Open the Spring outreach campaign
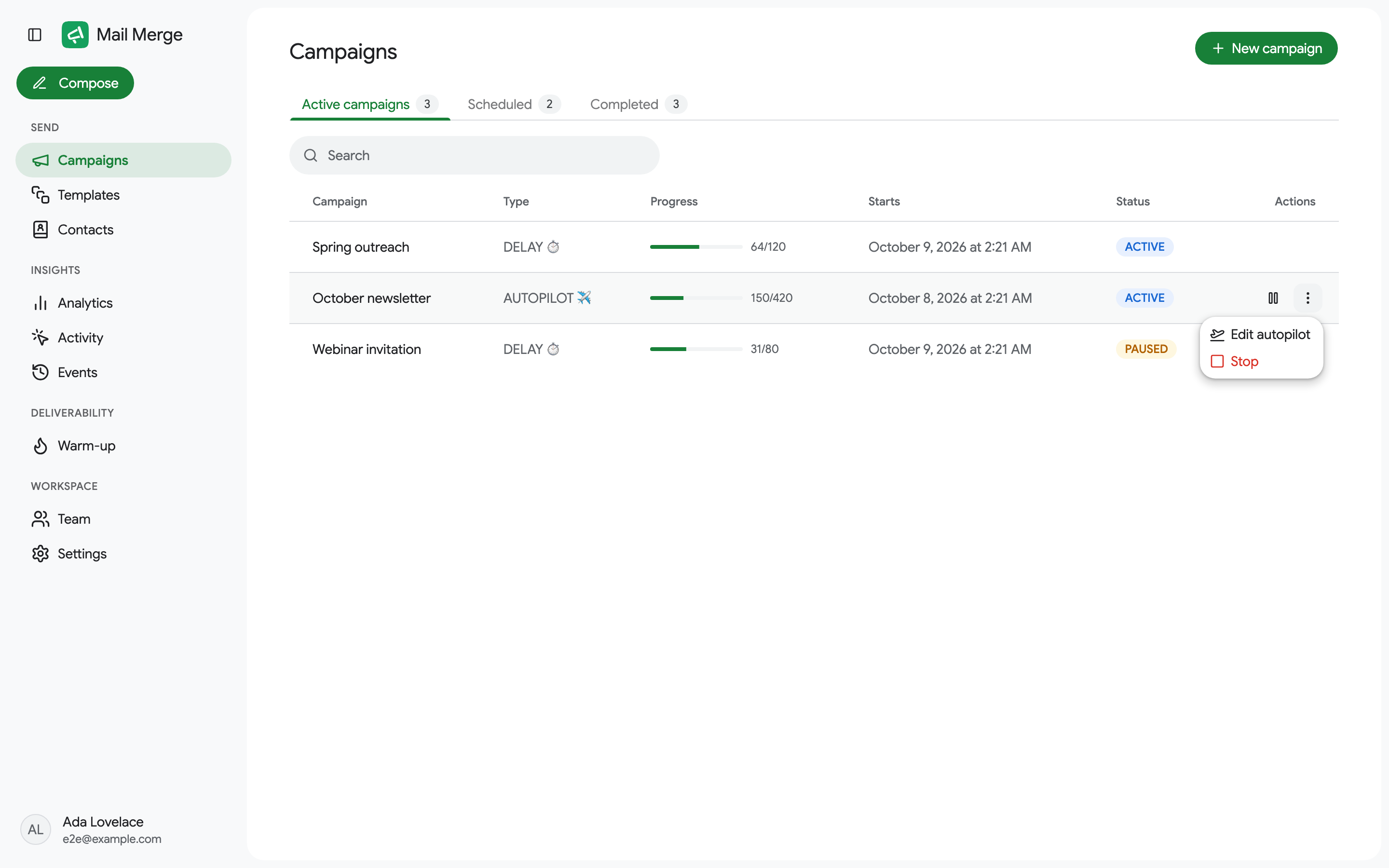Screen dimensions: 1389x868 coord(360,247)
